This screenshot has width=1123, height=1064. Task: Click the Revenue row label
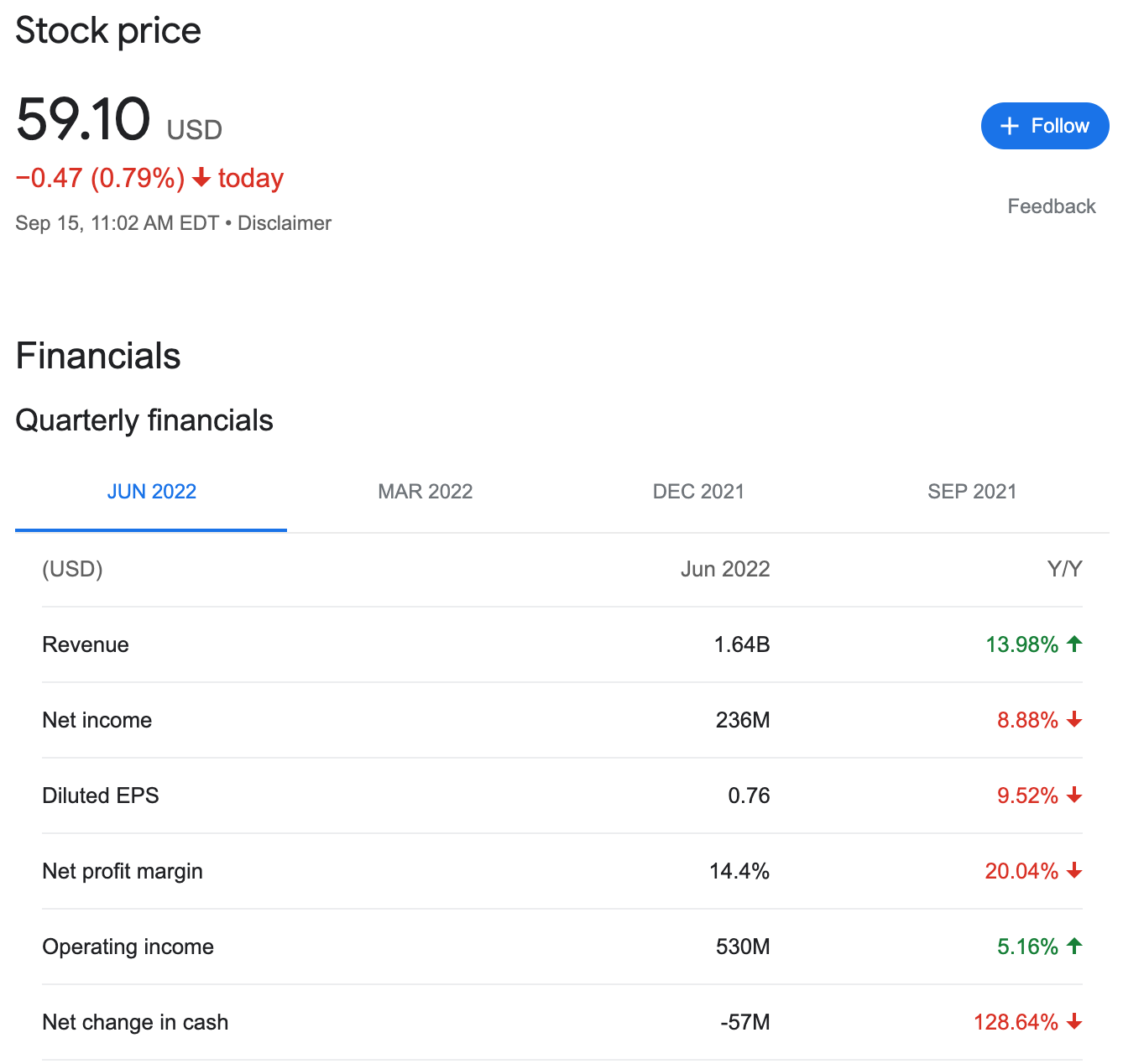(86, 644)
